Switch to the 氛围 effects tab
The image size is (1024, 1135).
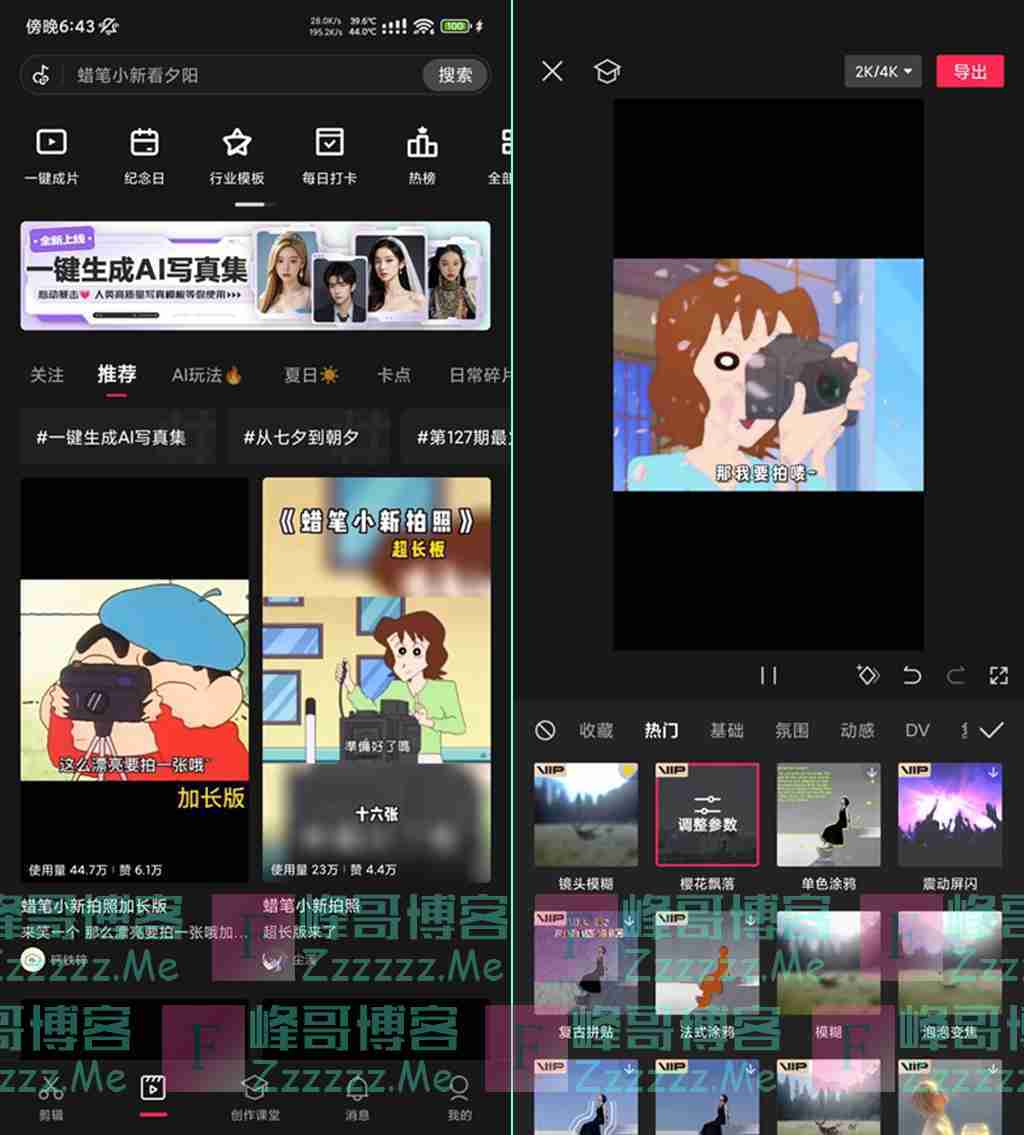(792, 730)
